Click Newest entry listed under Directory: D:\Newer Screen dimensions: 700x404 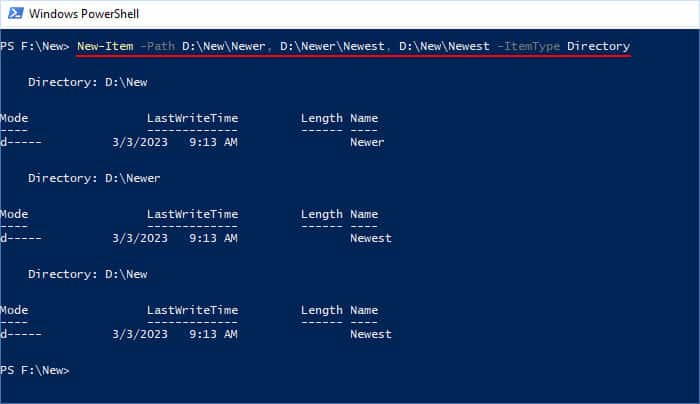(x=371, y=238)
